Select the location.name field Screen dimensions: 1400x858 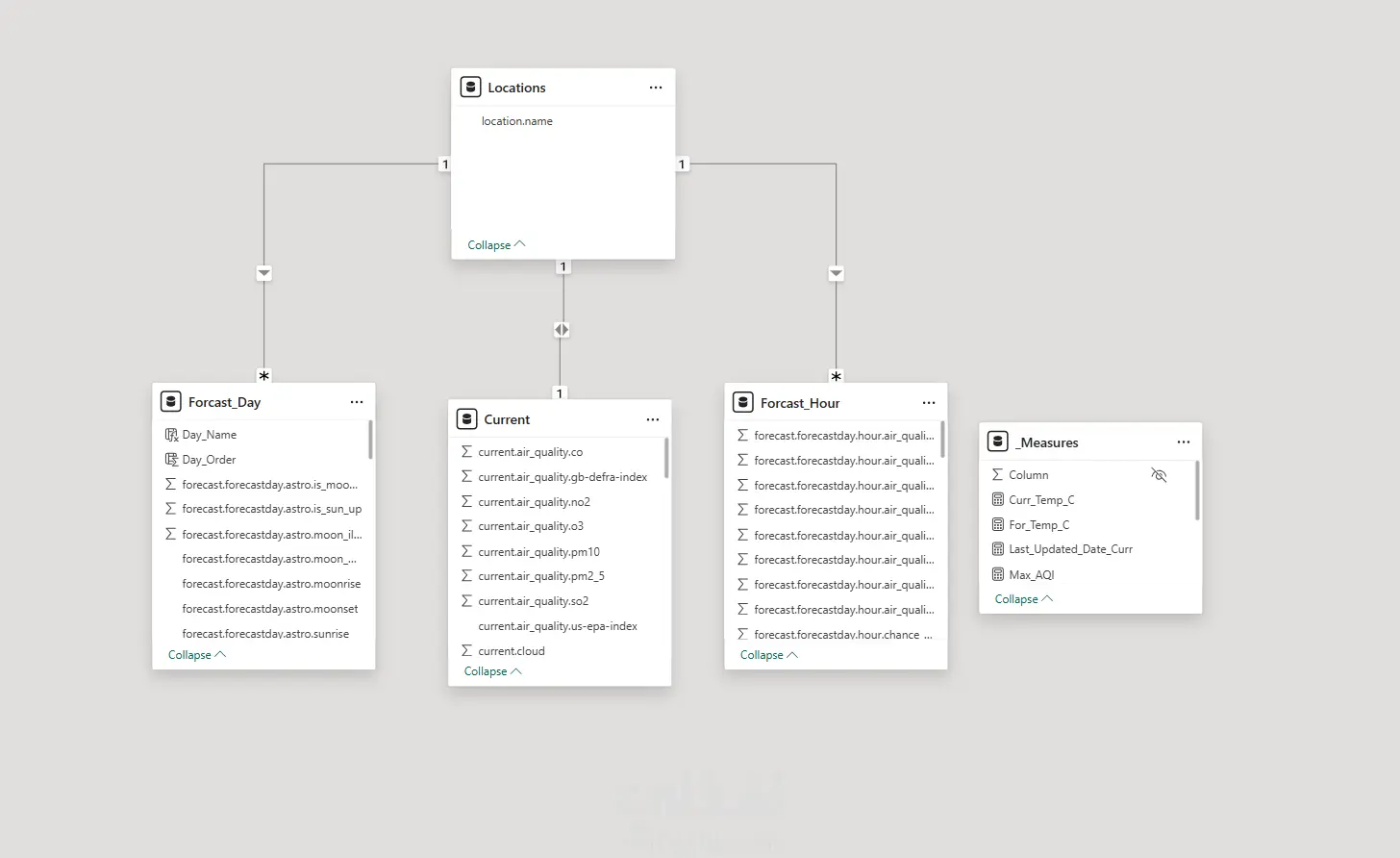[517, 121]
